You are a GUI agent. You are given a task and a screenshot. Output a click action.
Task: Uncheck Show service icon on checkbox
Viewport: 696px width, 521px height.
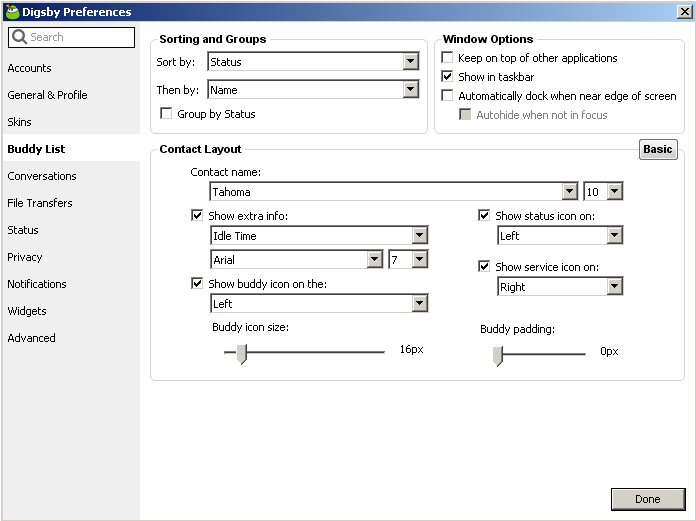click(x=484, y=267)
